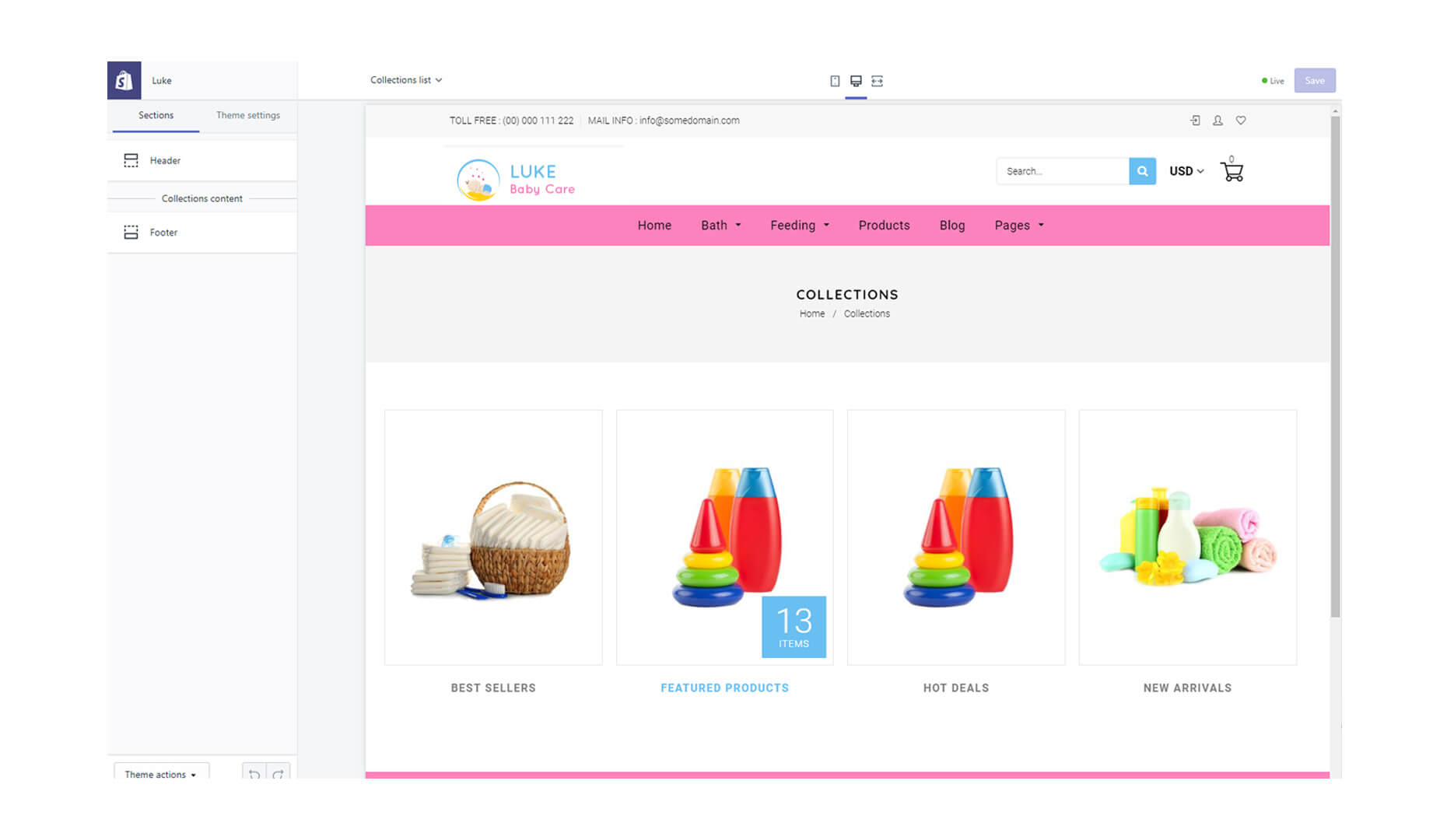The width and height of the screenshot is (1447, 840).
Task: Click the preview vertical scrollbar
Action: tap(1335, 366)
